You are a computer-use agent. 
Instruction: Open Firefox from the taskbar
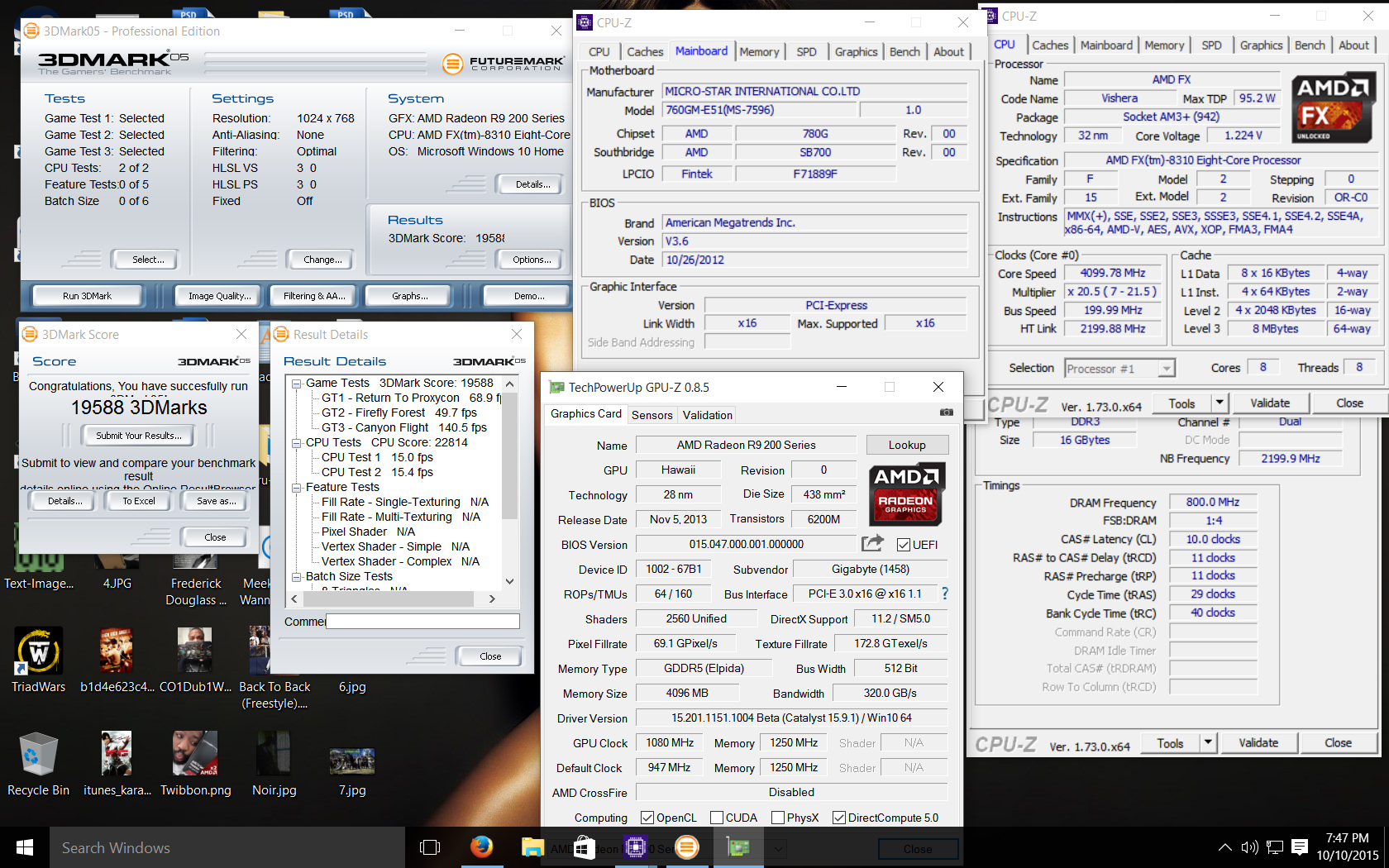click(481, 847)
